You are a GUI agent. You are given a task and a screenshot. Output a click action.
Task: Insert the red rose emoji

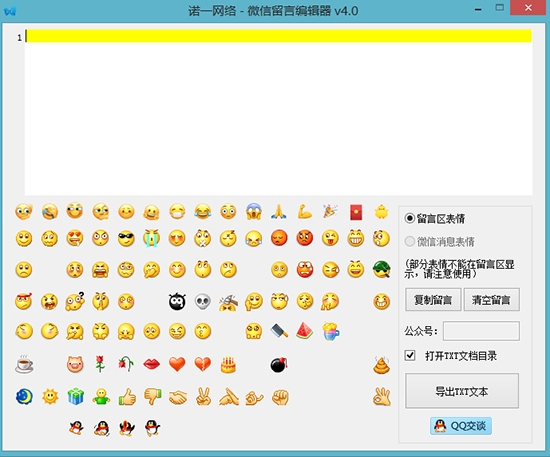click(x=100, y=364)
